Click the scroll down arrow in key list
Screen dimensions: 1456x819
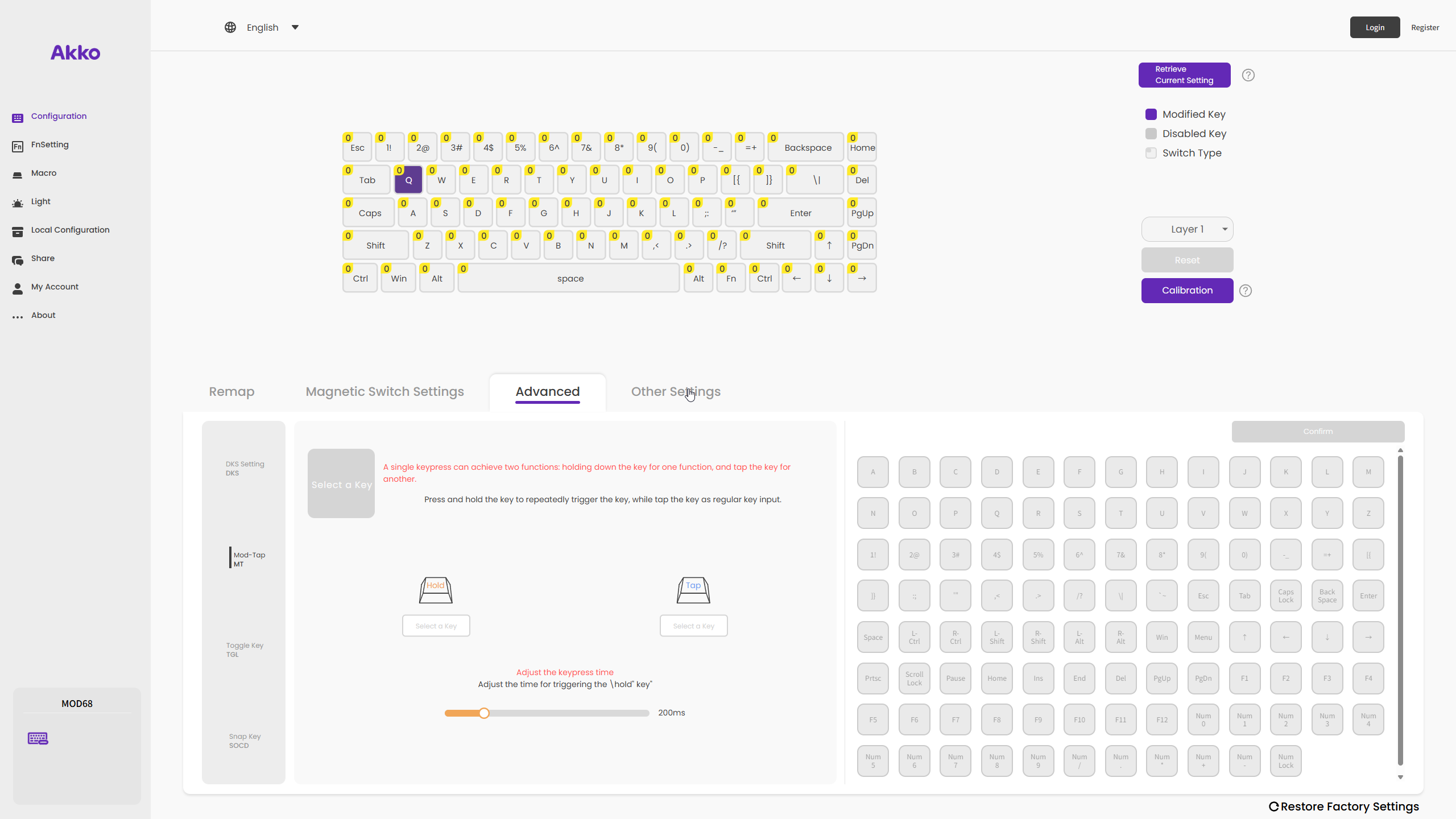pos(1400,777)
